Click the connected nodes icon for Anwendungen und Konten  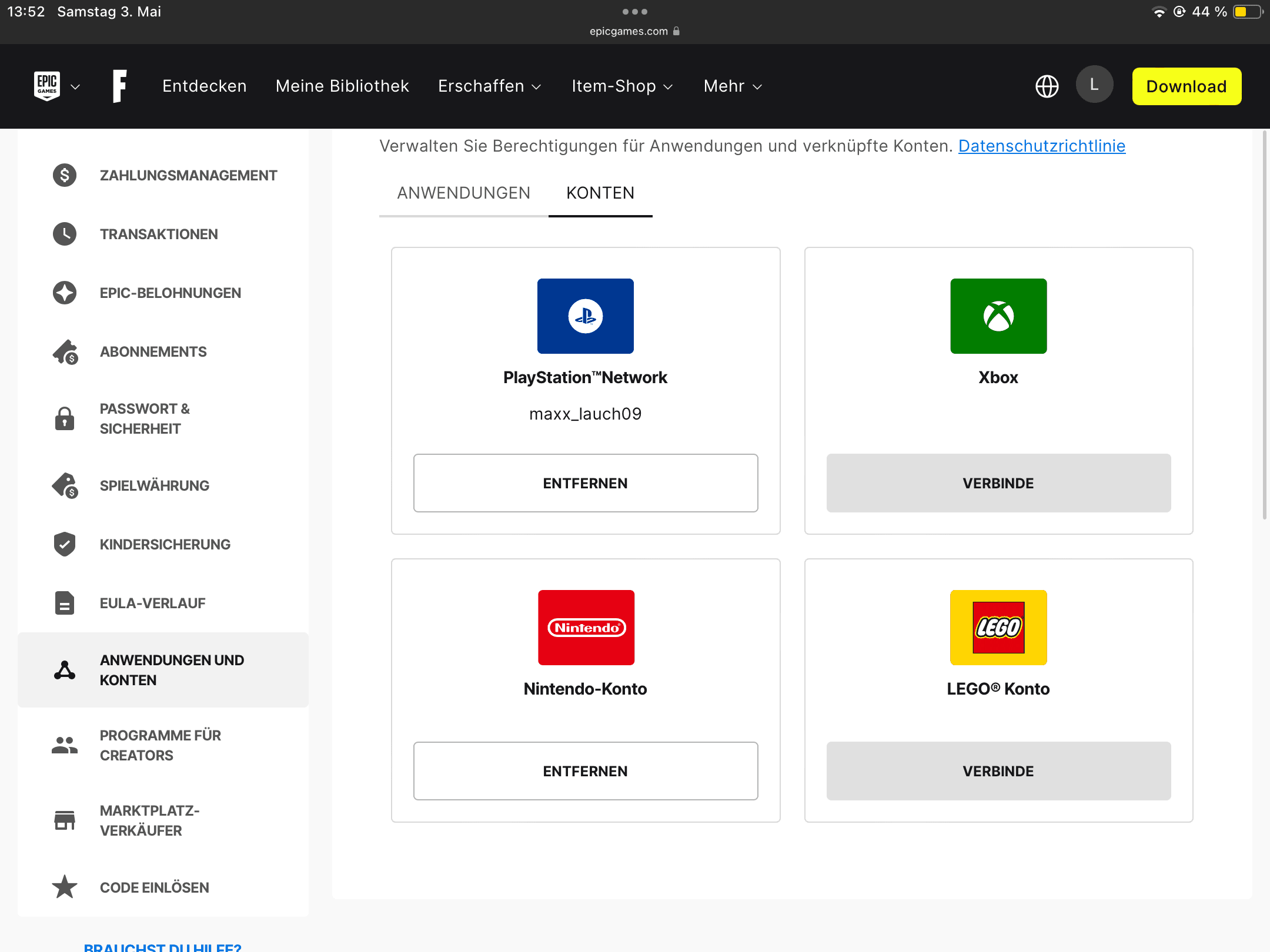65,670
